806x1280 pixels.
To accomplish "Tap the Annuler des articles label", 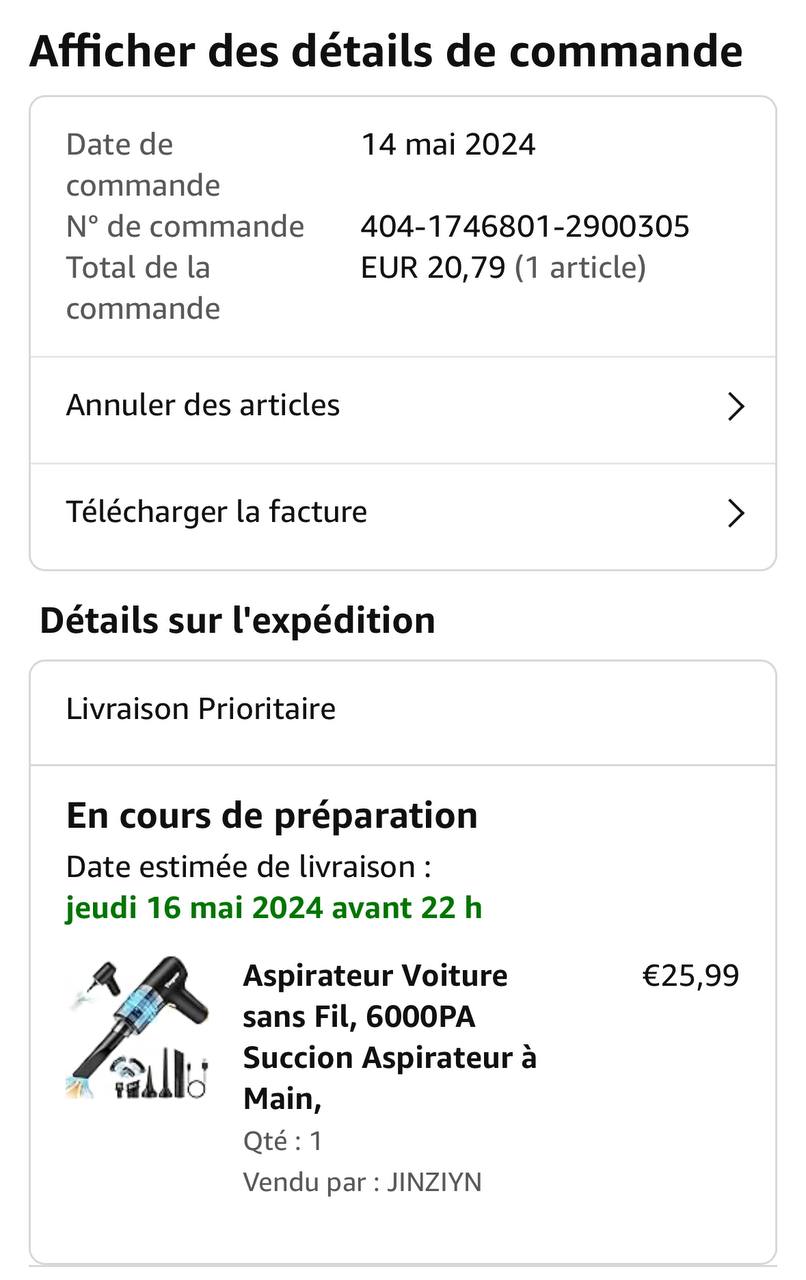I will click(x=203, y=405).
